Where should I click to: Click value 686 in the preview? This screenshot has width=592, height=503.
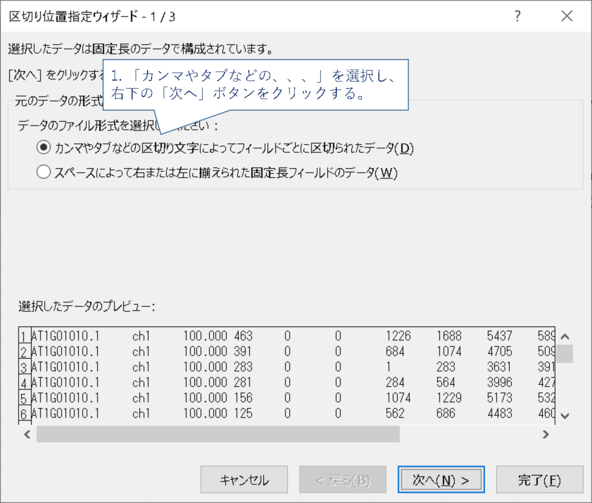coord(446,414)
